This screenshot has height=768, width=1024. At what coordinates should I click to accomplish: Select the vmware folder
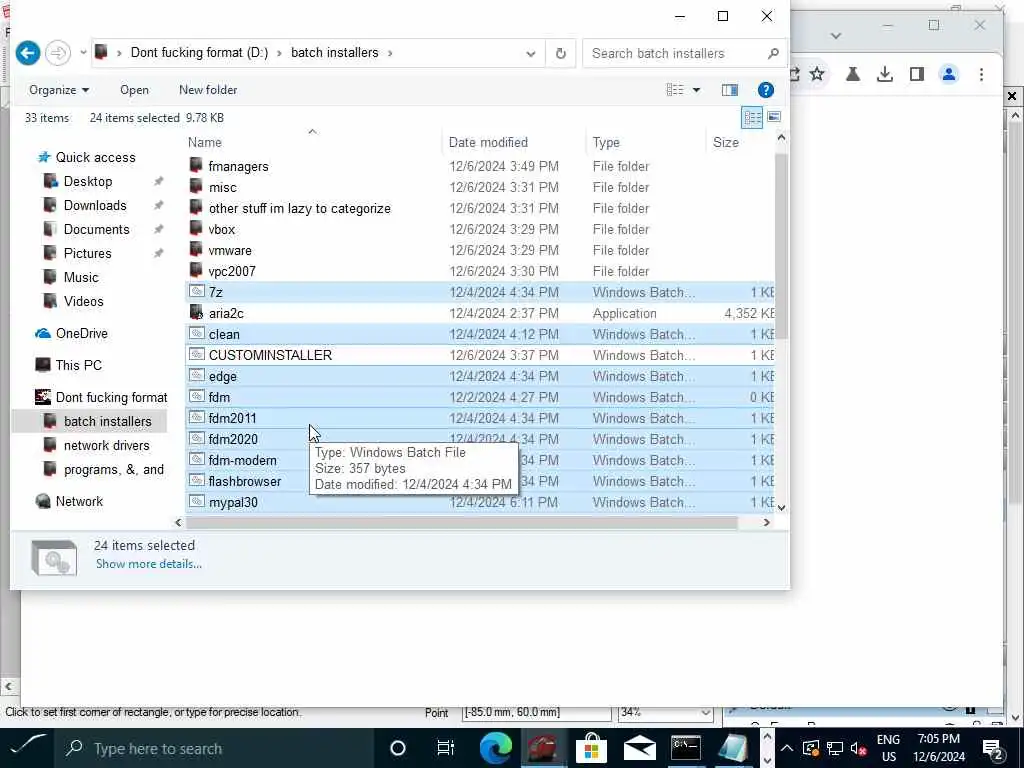[x=230, y=250]
